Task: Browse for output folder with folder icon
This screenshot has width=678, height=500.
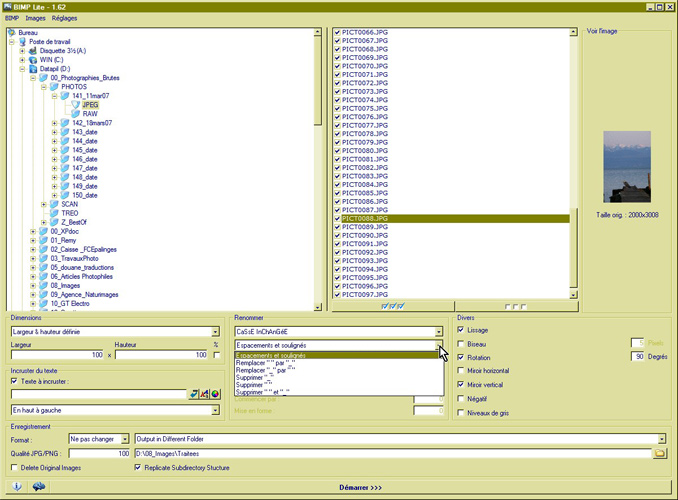Action: [x=659, y=453]
